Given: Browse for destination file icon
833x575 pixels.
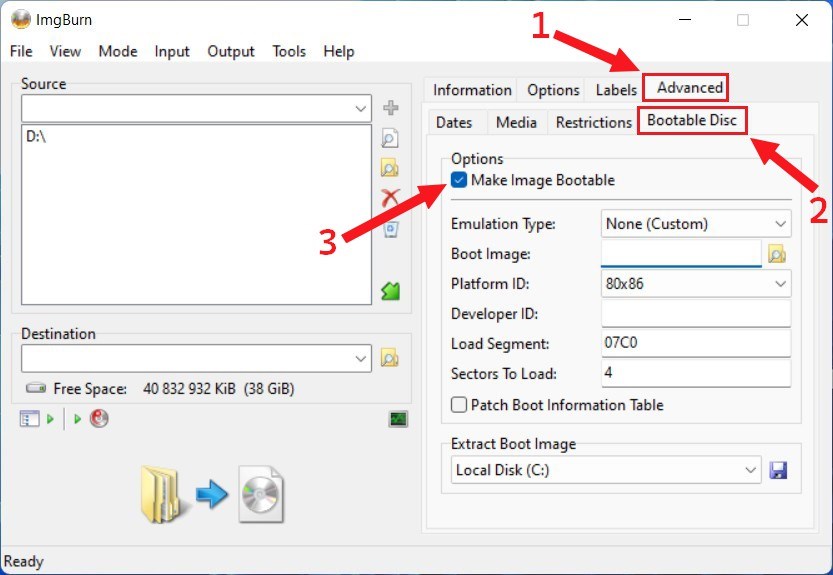Looking at the screenshot, I should pyautogui.click(x=390, y=358).
